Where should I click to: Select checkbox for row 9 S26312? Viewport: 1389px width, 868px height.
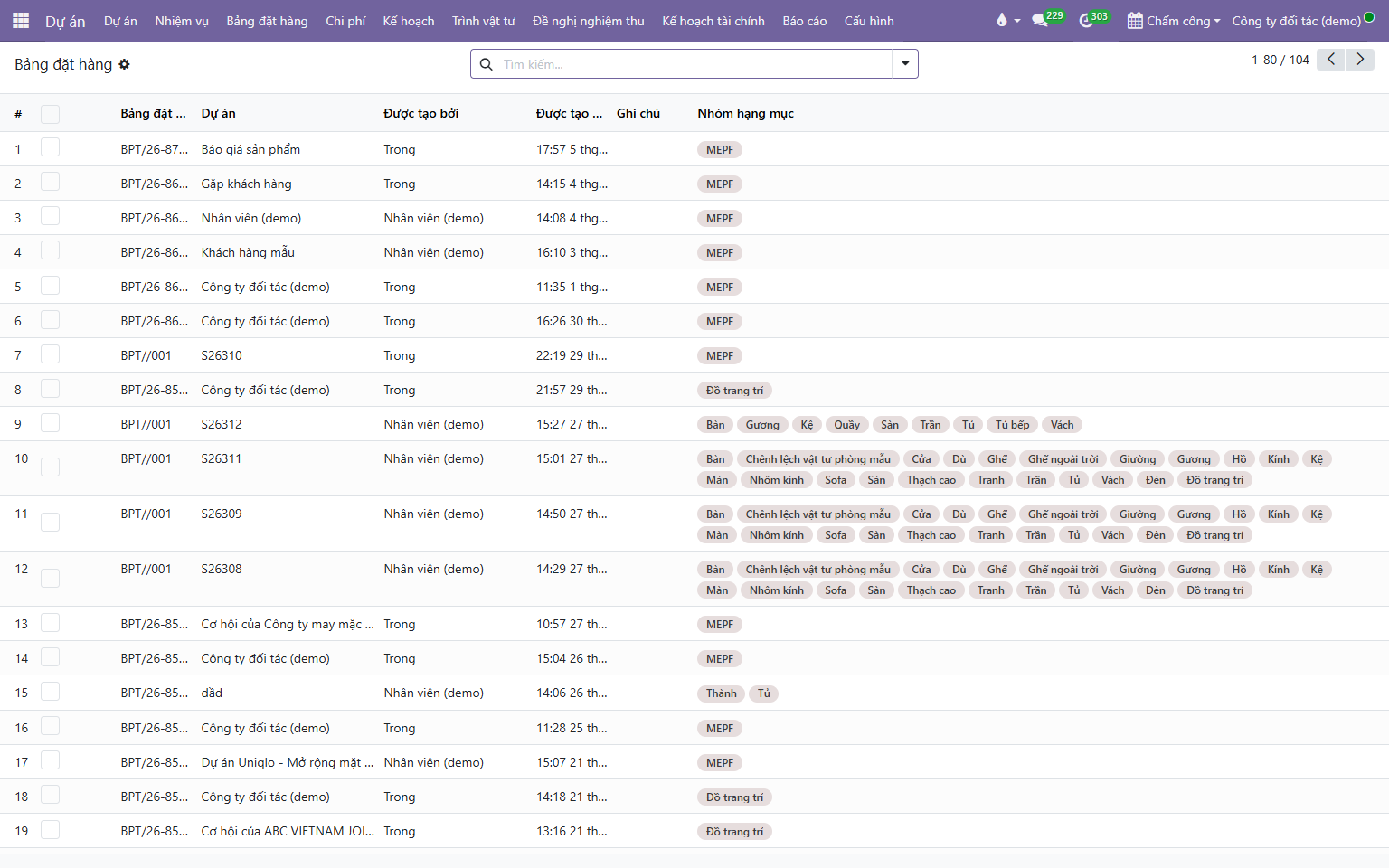click(x=50, y=423)
